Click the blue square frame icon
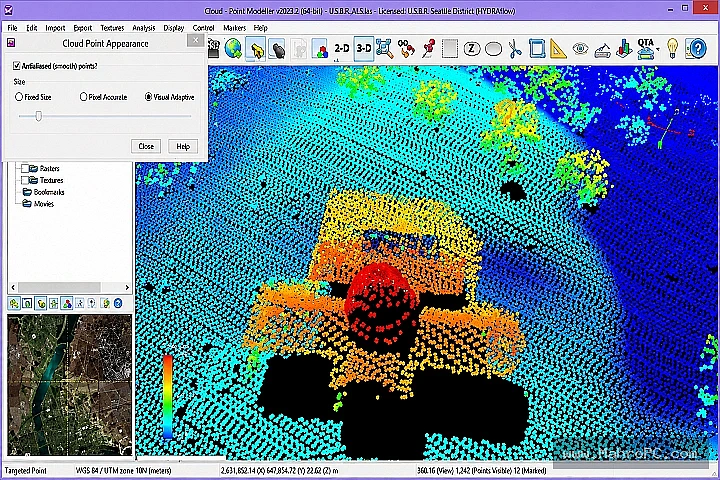The image size is (720, 480). pyautogui.click(x=536, y=49)
